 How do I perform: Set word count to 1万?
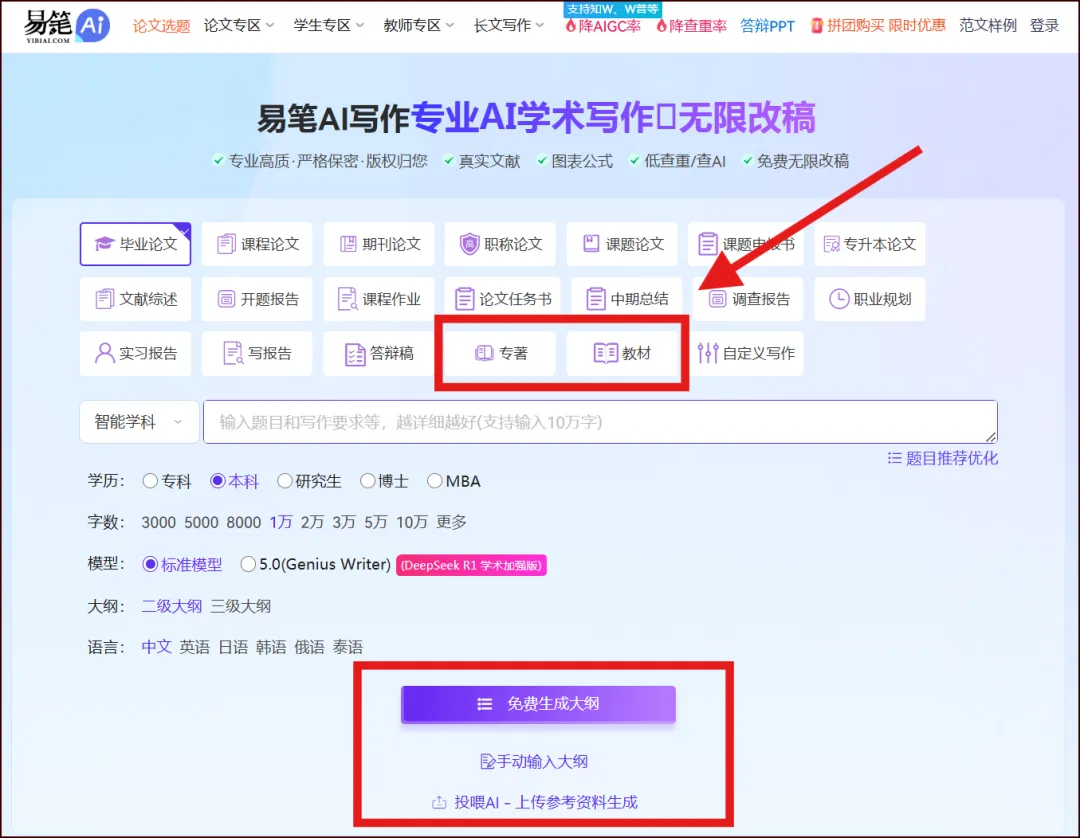pos(280,522)
